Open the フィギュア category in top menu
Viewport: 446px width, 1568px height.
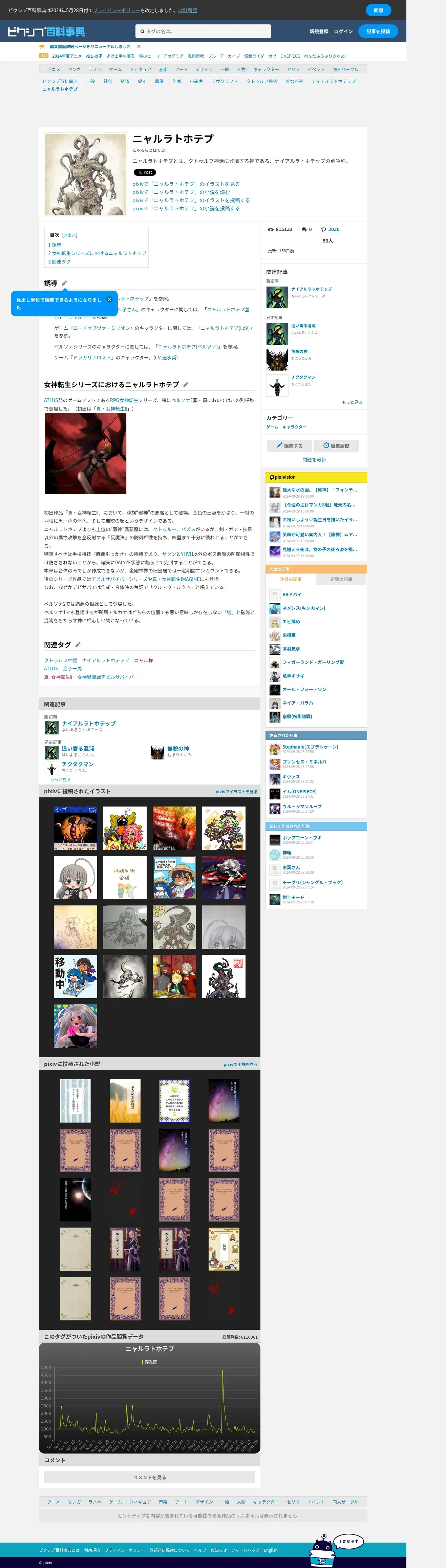(x=140, y=69)
